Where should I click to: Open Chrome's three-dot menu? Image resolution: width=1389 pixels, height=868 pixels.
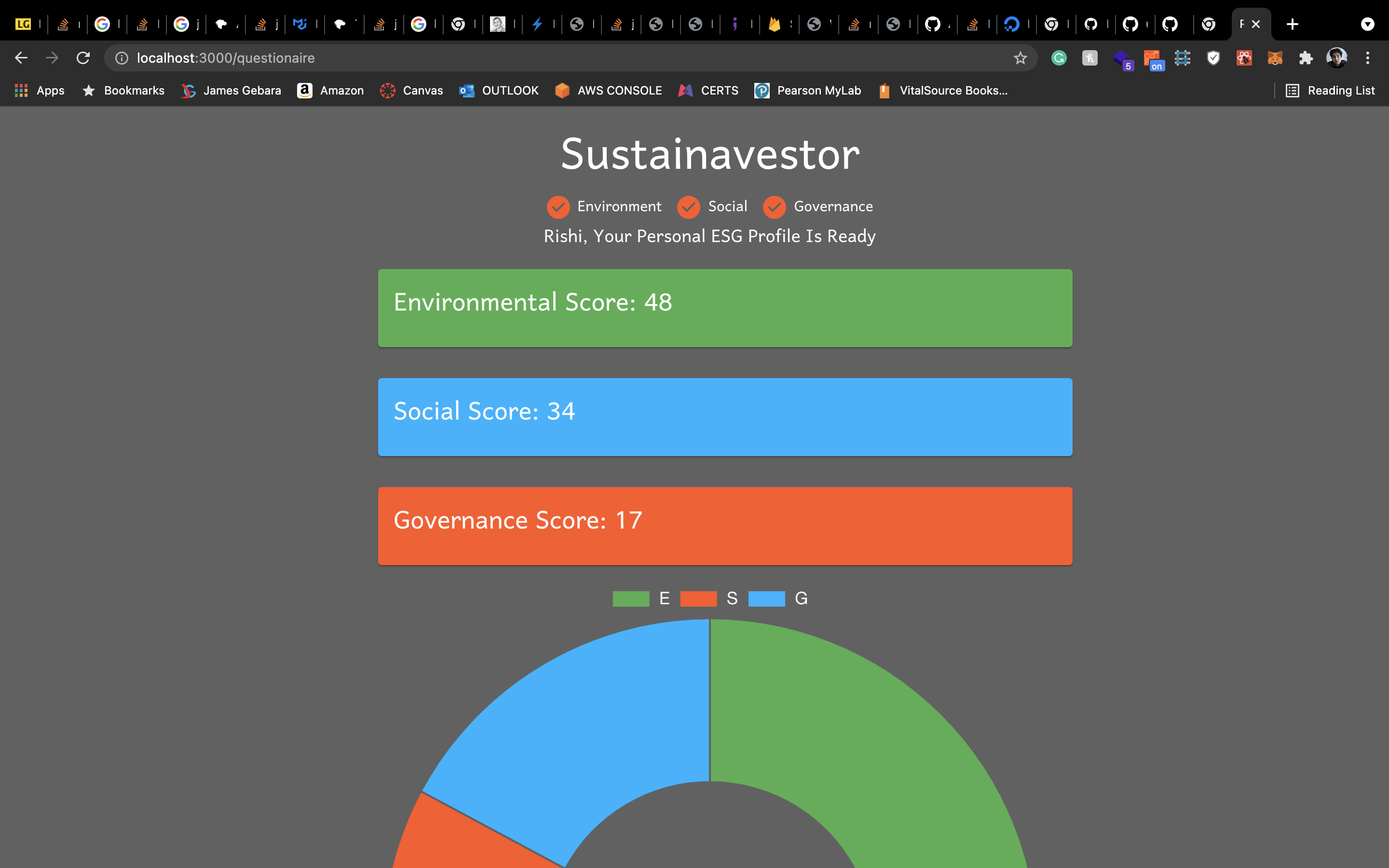pyautogui.click(x=1368, y=58)
